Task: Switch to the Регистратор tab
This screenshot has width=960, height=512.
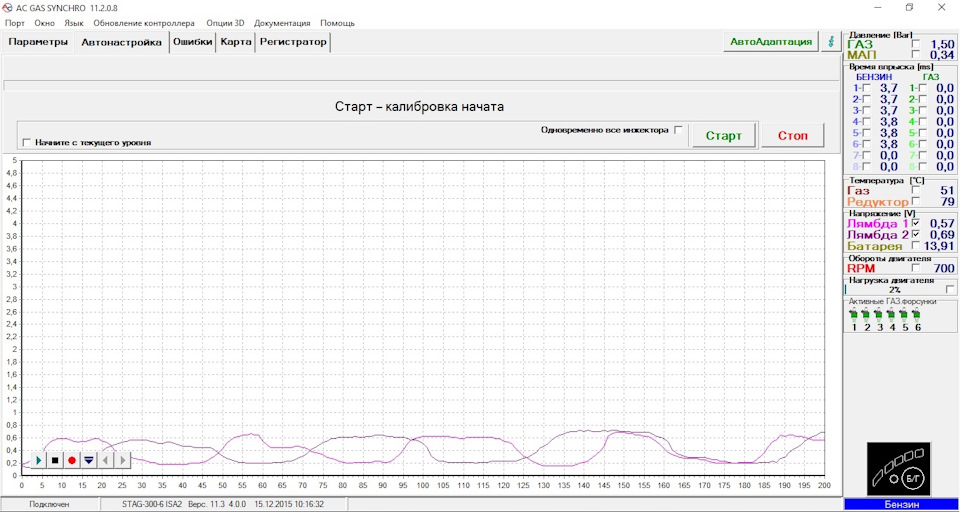Action: (293, 42)
